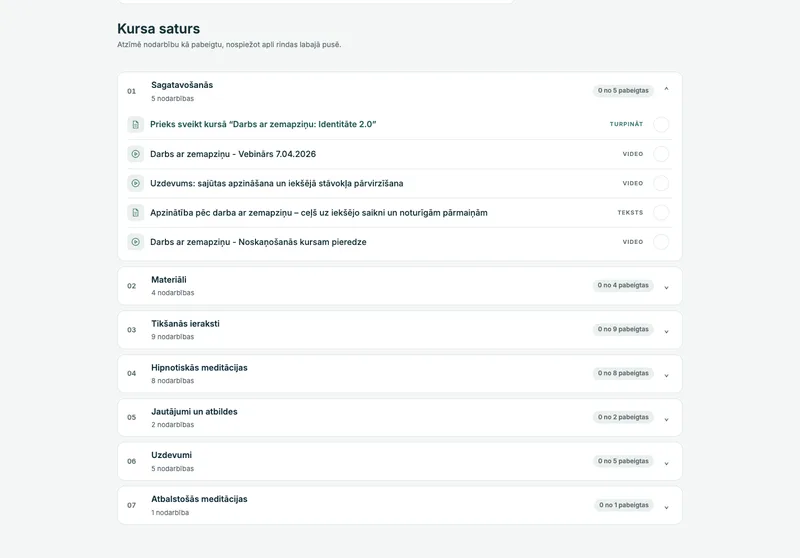Click '0 no 9 pabeigtas' progress badge

(623, 329)
